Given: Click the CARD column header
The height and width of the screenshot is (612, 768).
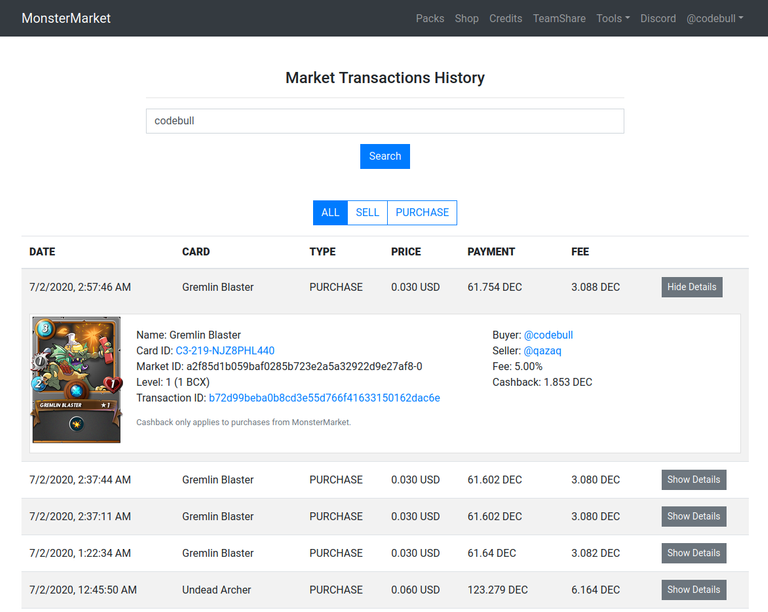Looking at the screenshot, I should [x=196, y=252].
